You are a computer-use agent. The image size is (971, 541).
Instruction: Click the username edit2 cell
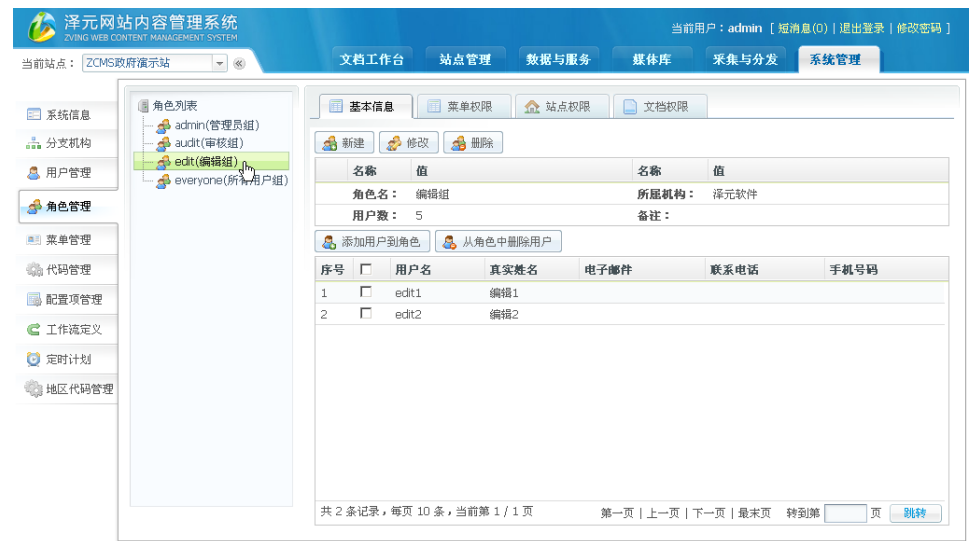[x=408, y=314]
